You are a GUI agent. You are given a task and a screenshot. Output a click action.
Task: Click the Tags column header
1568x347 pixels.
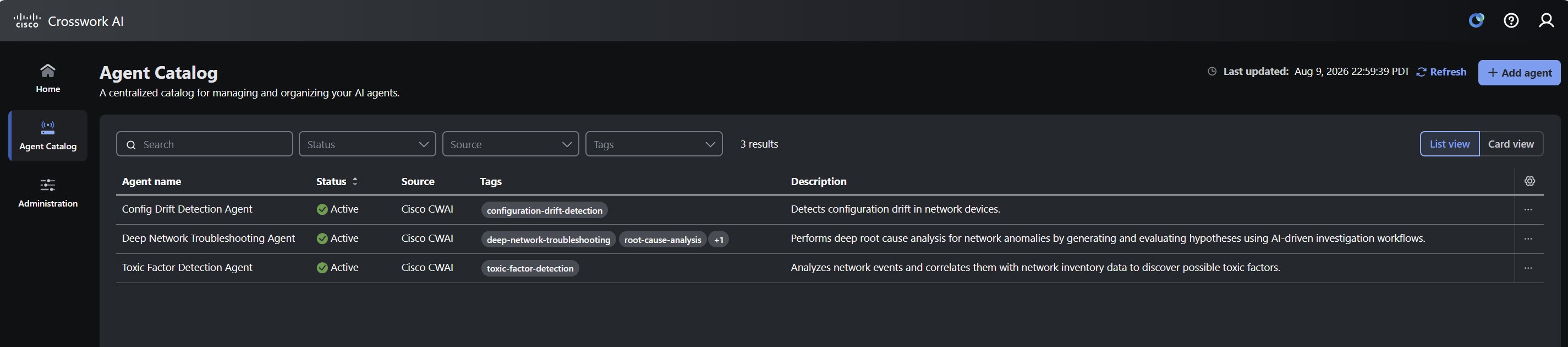point(491,181)
